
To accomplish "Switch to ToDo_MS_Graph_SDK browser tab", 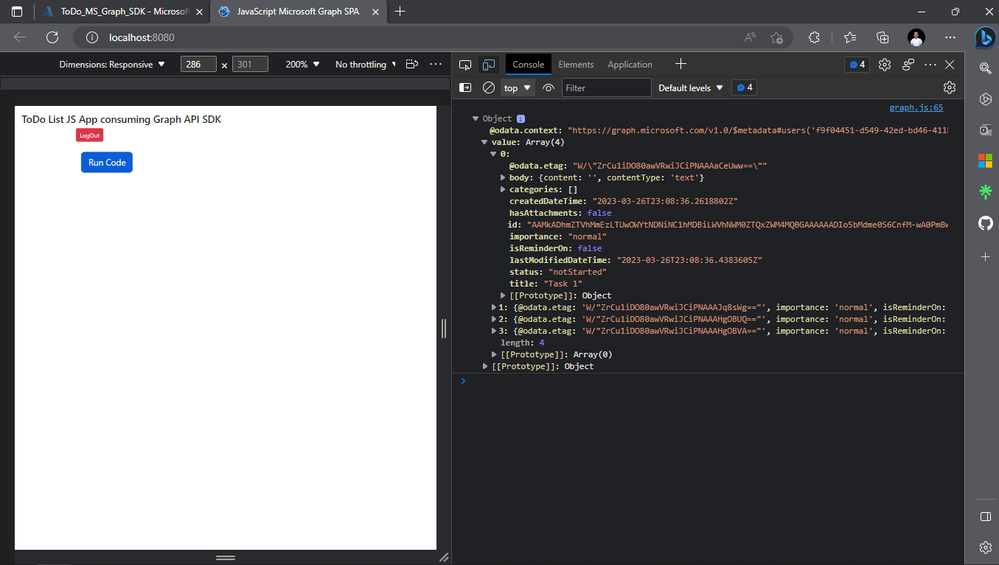I will pos(124,11).
